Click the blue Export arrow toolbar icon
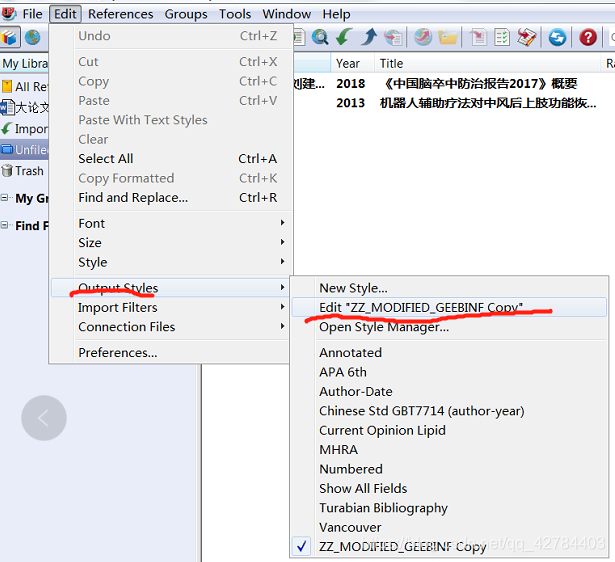The height and width of the screenshot is (562, 615). tap(369, 37)
